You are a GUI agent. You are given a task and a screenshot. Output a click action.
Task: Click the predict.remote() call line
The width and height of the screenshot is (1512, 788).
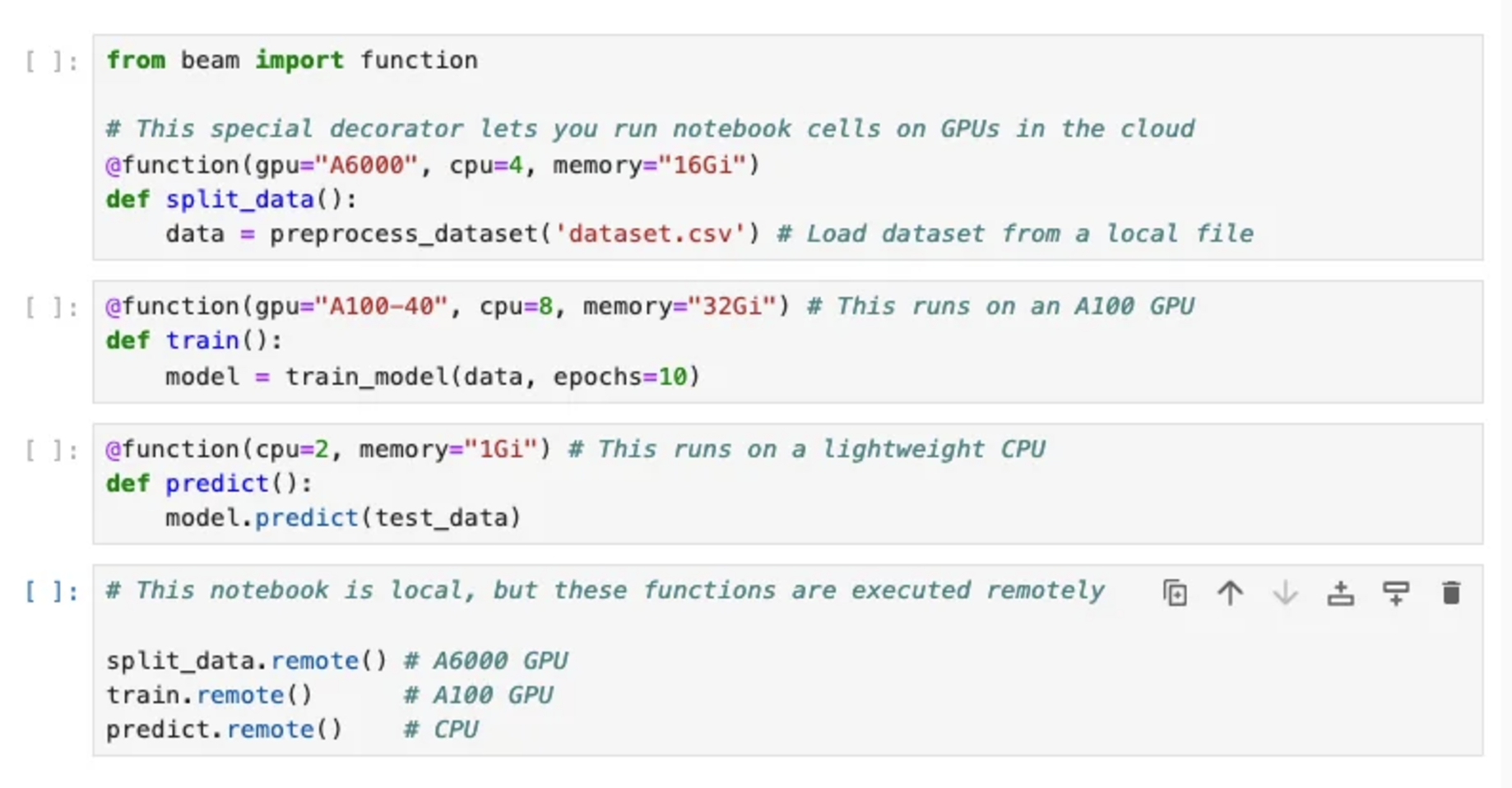point(224,730)
